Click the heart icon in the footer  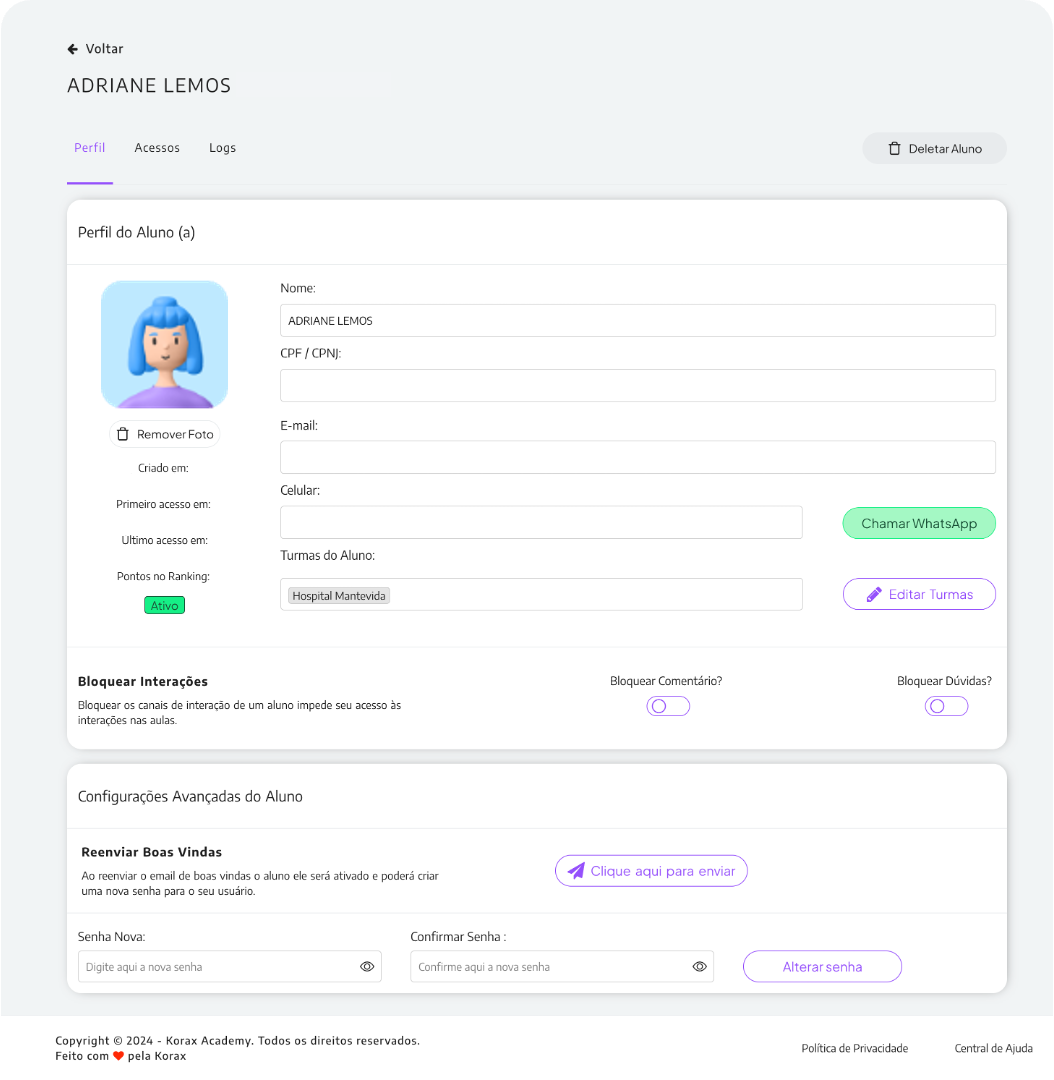click(118, 1056)
